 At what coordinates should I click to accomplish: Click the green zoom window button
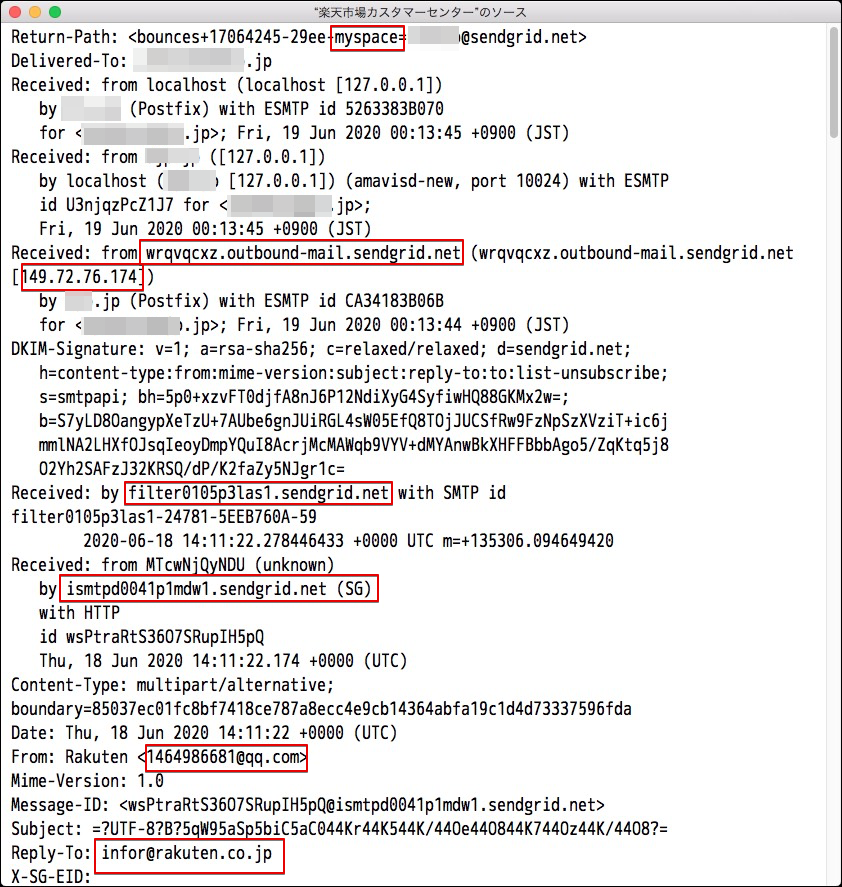[x=55, y=12]
